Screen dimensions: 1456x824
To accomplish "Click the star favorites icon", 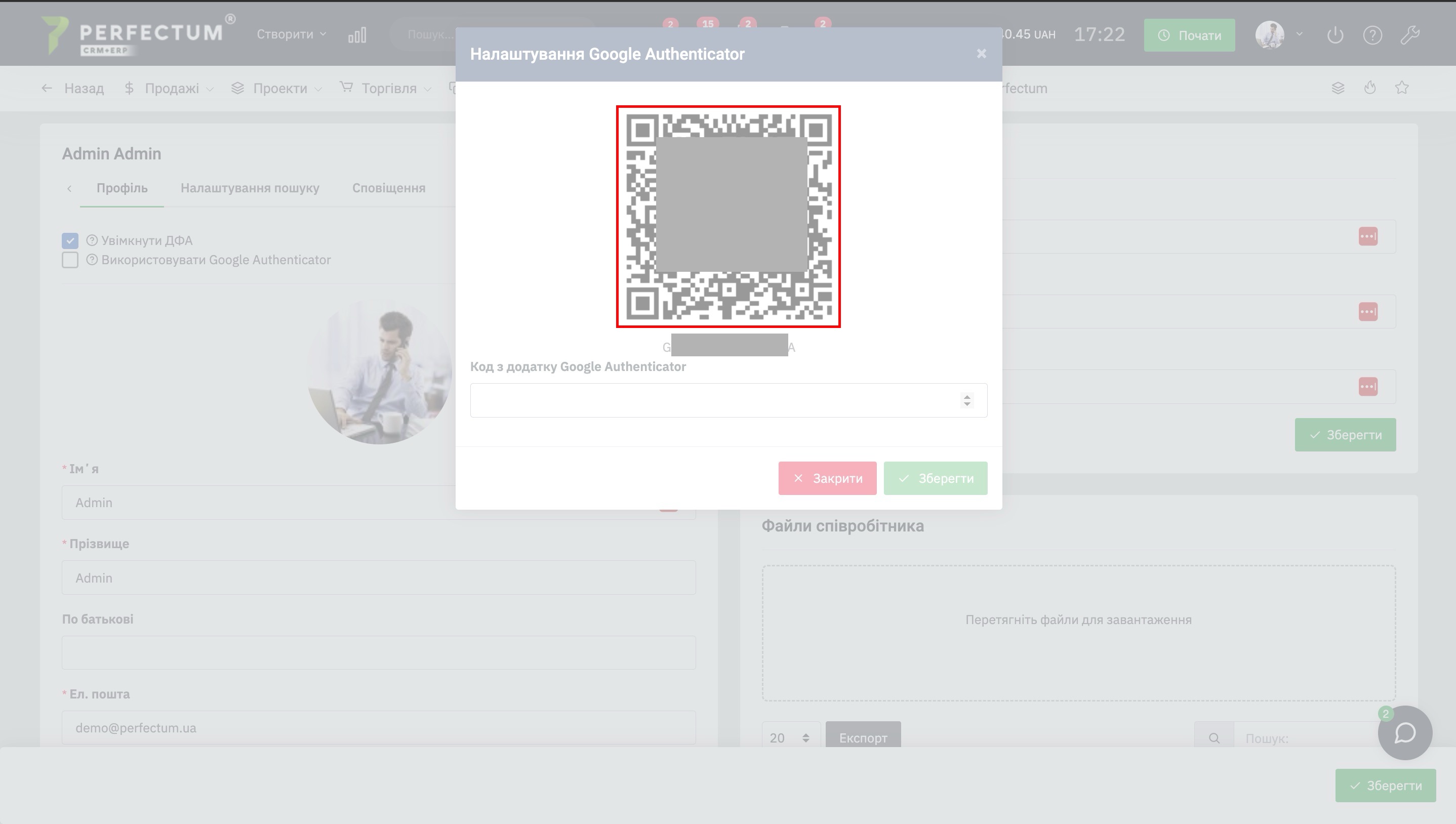I will pyautogui.click(x=1402, y=88).
